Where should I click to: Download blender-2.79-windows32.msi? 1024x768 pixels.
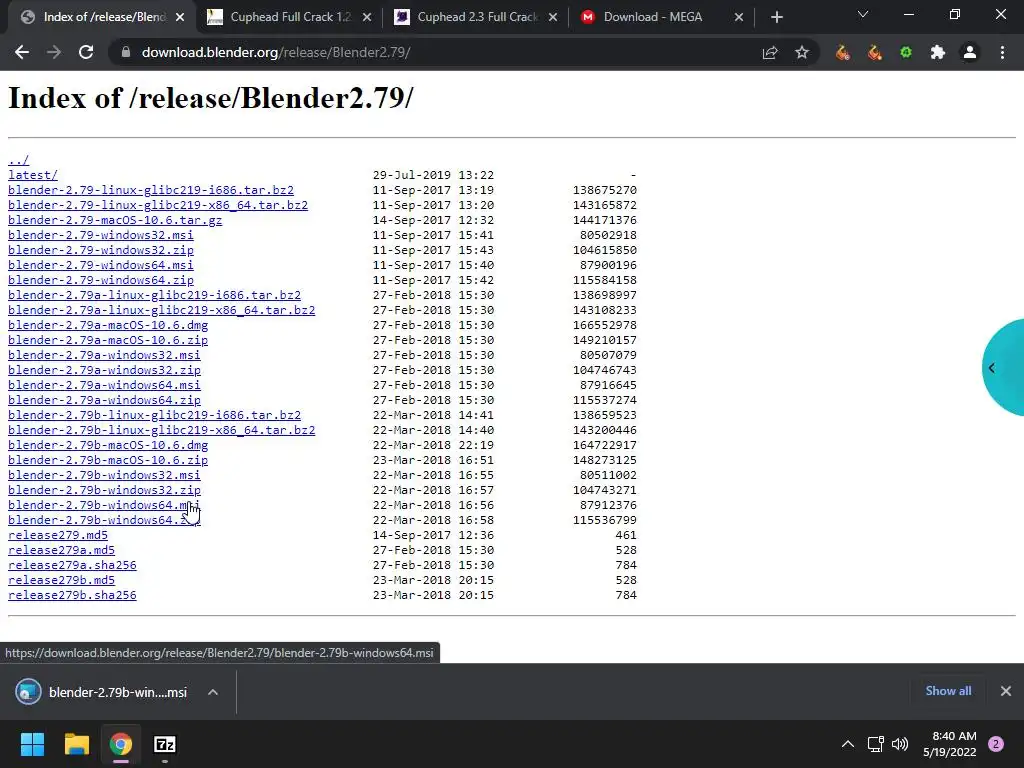click(101, 235)
